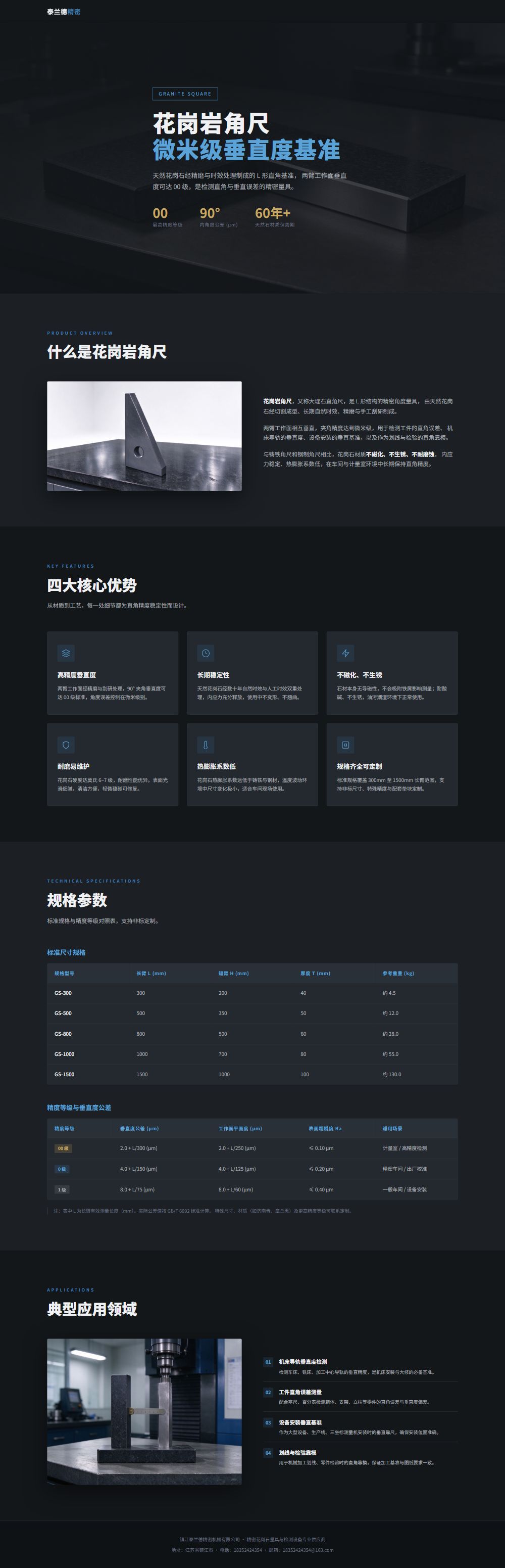Viewport: 505px width, 1568px height.
Task: Open the granite triangle square product photo
Action: 144,436
